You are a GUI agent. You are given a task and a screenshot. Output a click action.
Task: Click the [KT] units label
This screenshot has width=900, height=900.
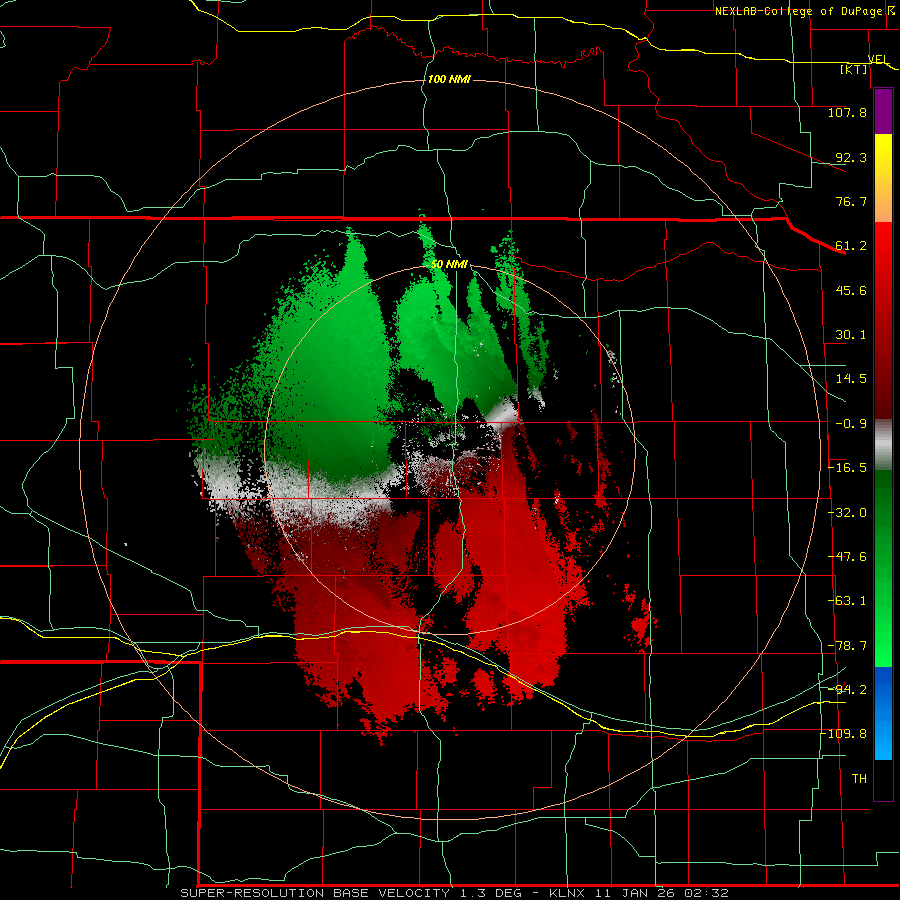pyautogui.click(x=854, y=70)
